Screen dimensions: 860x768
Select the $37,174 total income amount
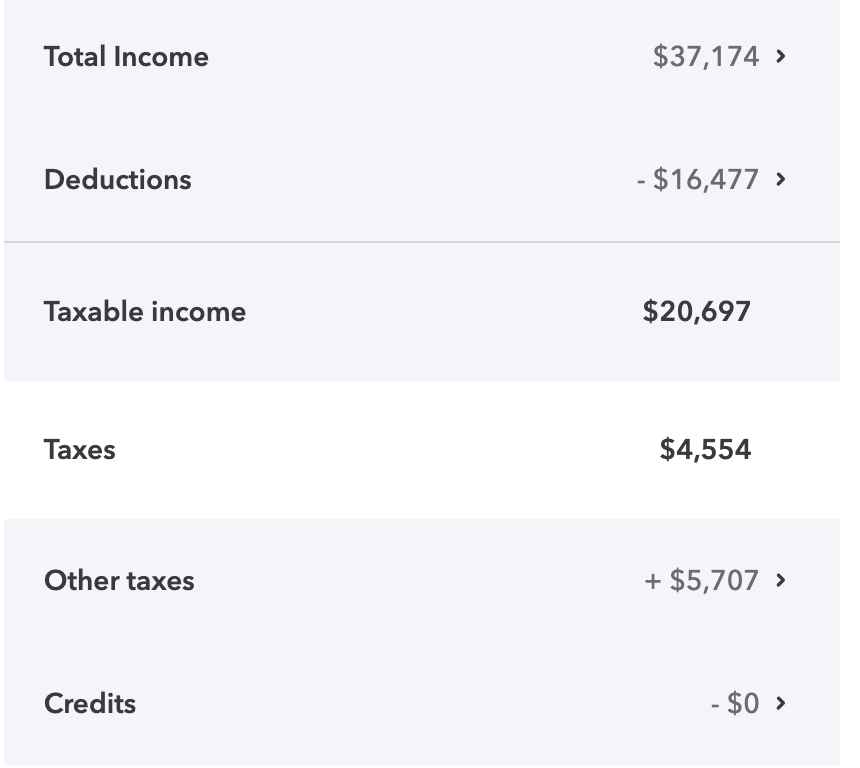(706, 57)
